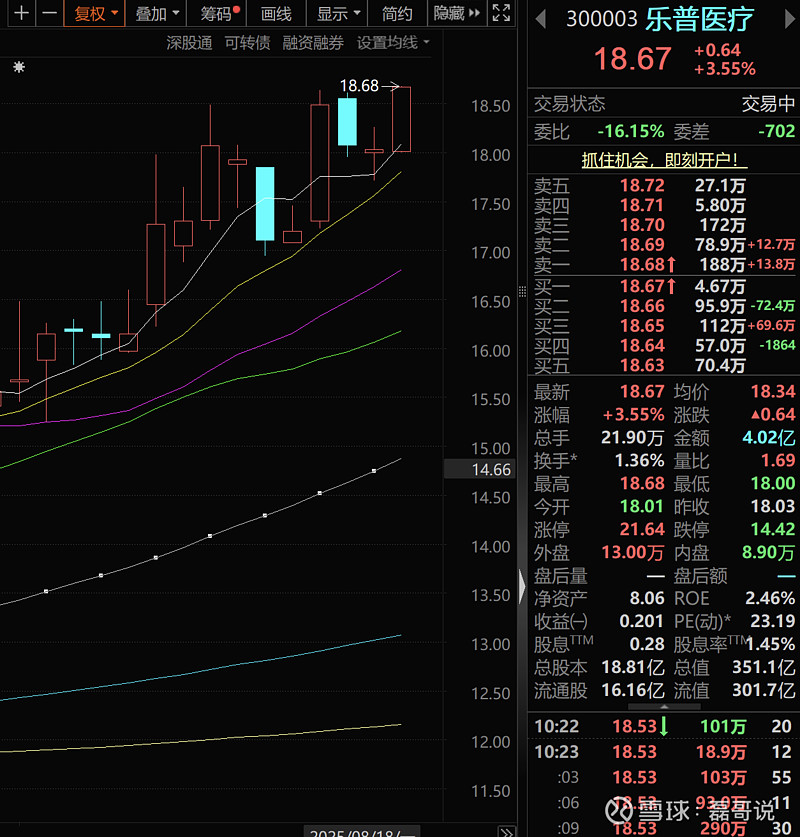Screen dimensions: 800x837
Task: Click 卖四 price 18.71
Action: pyautogui.click(x=642, y=205)
